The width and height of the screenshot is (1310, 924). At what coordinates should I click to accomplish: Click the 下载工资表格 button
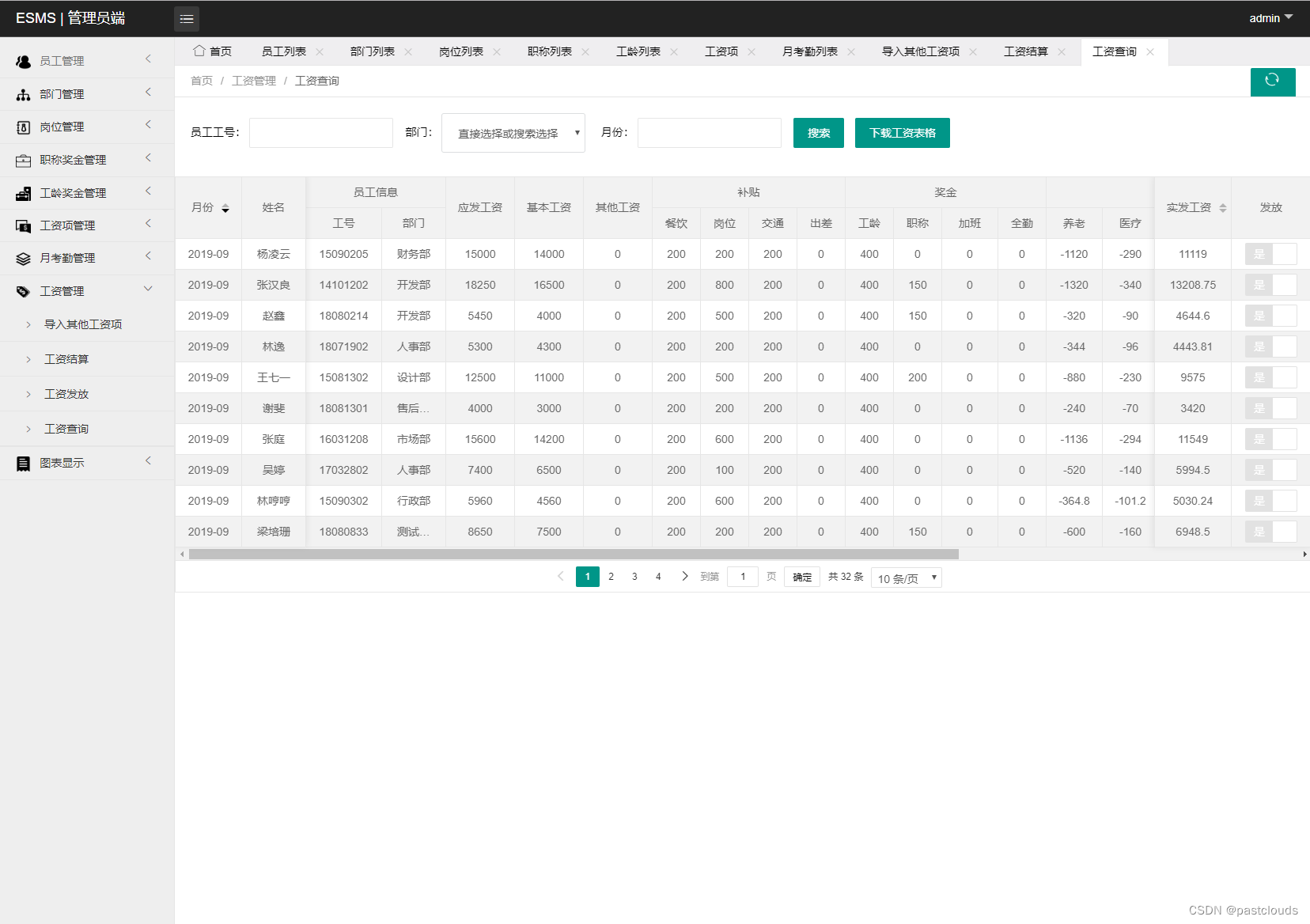pos(902,132)
